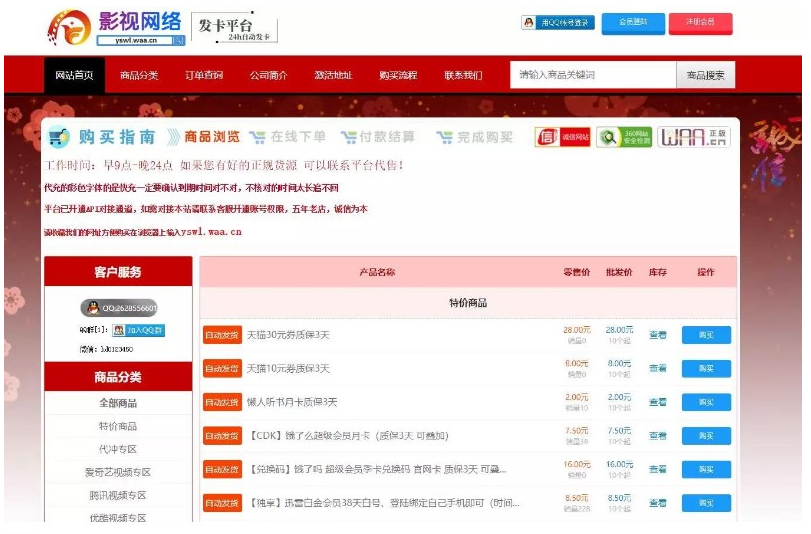Select 特价商品 in sidebar categories

click(x=118, y=426)
